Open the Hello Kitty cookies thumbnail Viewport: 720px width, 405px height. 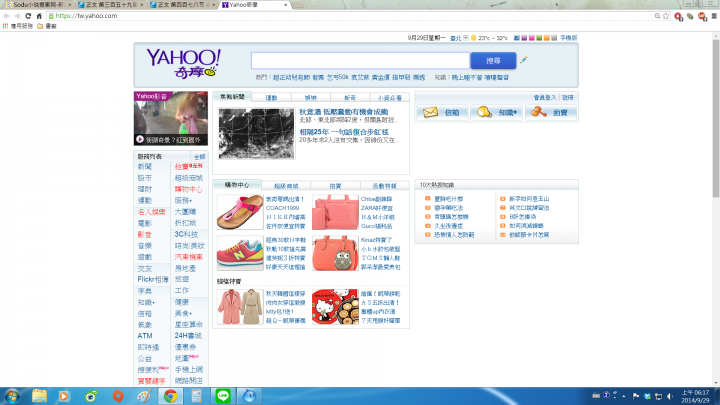[335, 307]
